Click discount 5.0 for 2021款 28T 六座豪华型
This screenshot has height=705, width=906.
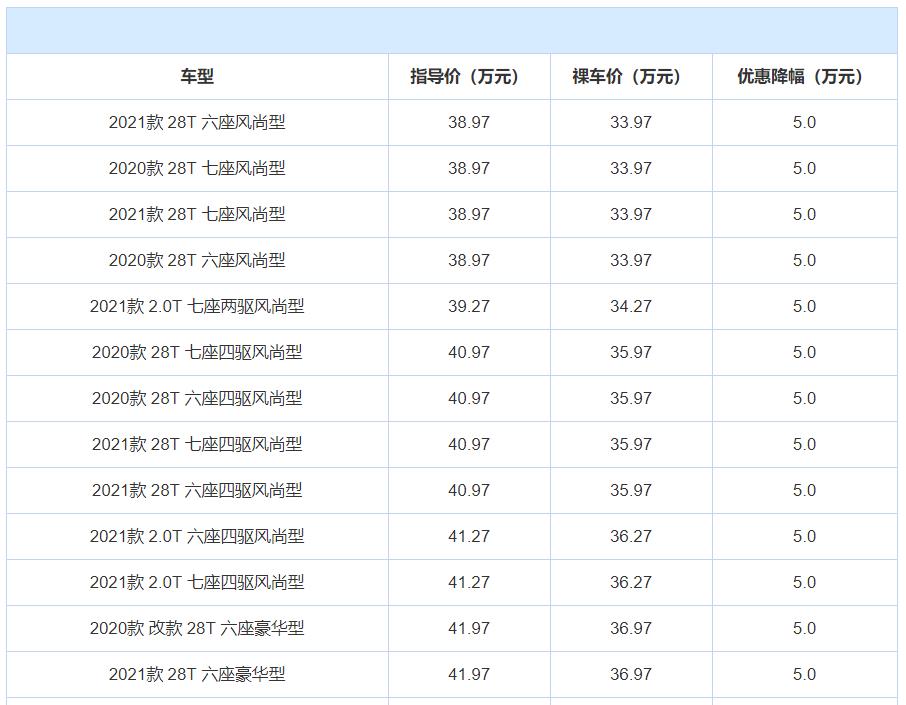point(804,674)
